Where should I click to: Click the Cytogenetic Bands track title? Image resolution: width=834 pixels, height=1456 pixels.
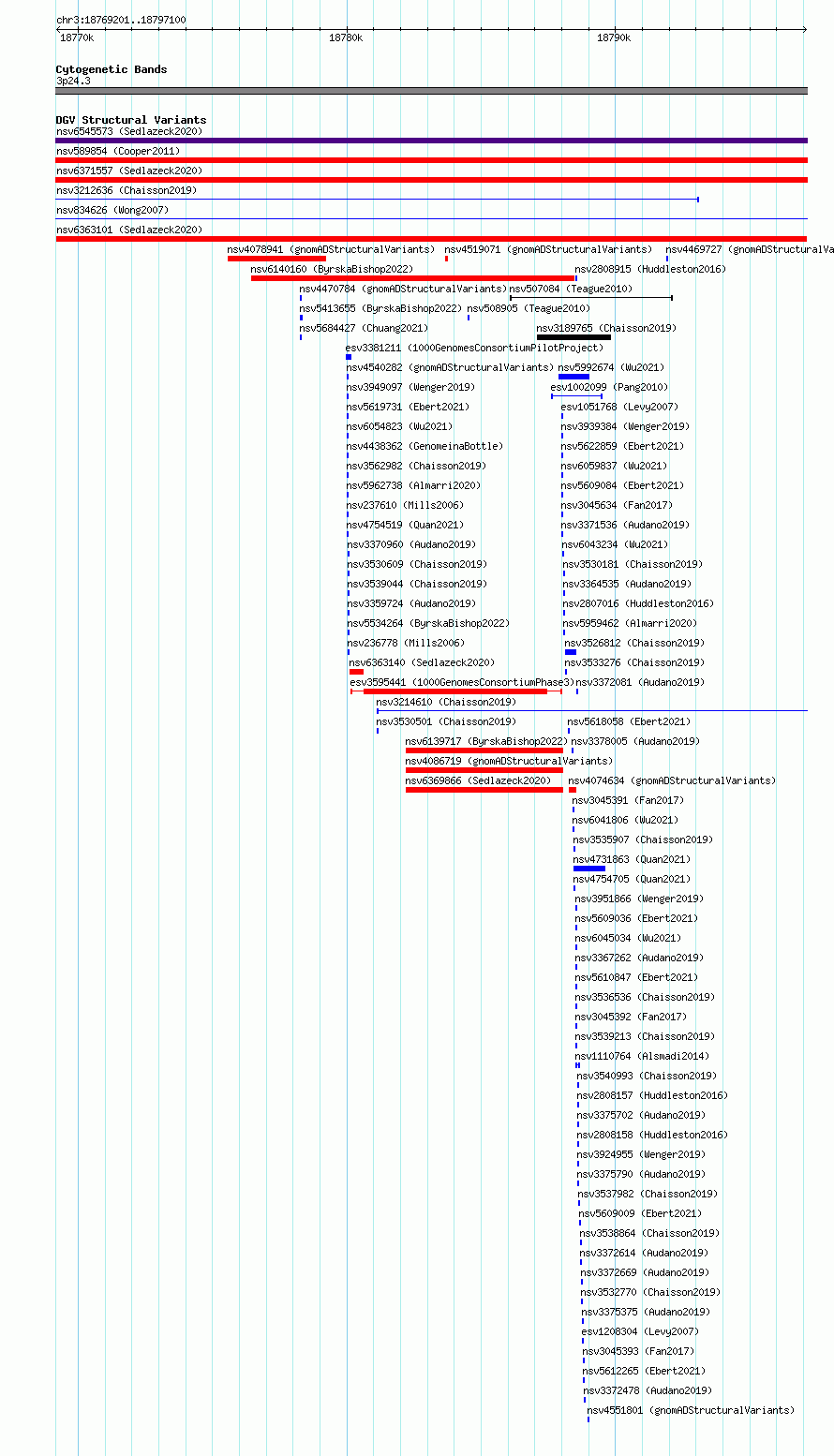[x=112, y=69]
